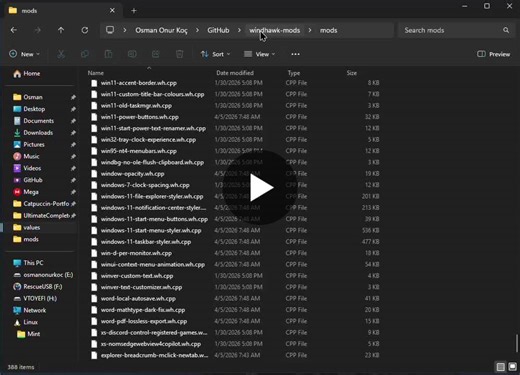Open osmanonurkoc (E:) drive

click(x=43, y=275)
